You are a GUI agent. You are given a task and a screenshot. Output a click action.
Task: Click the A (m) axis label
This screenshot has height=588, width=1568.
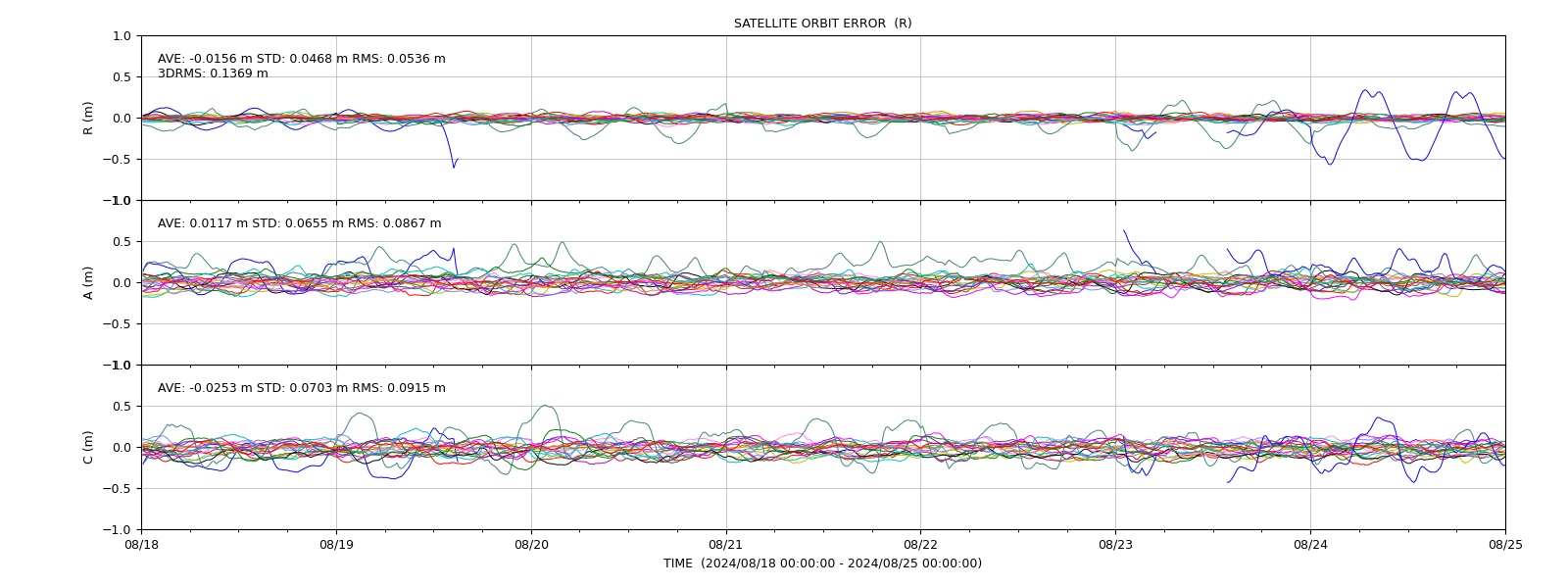[x=88, y=282]
